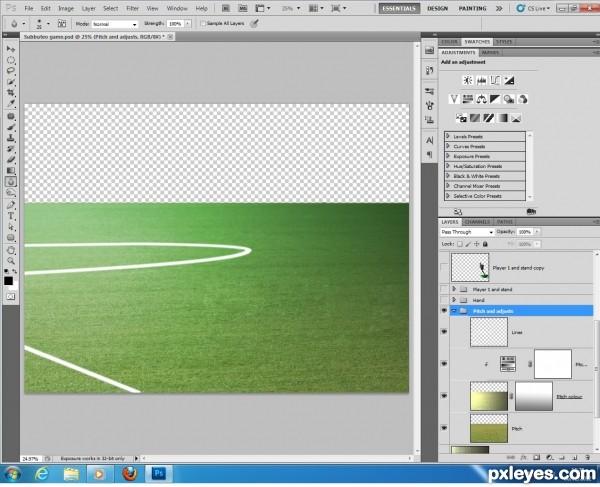Add a Vibrance adjustment

click(x=454, y=99)
